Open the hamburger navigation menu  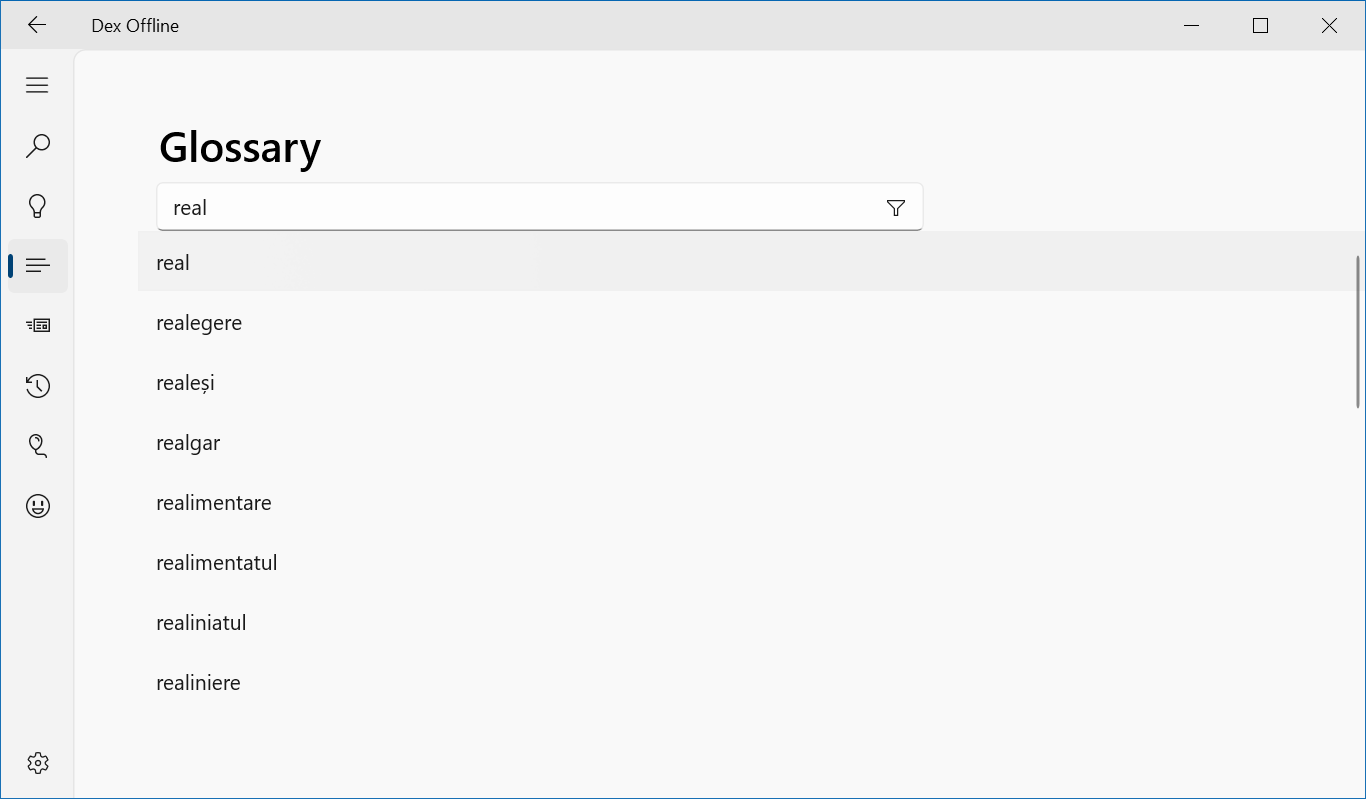(37, 85)
